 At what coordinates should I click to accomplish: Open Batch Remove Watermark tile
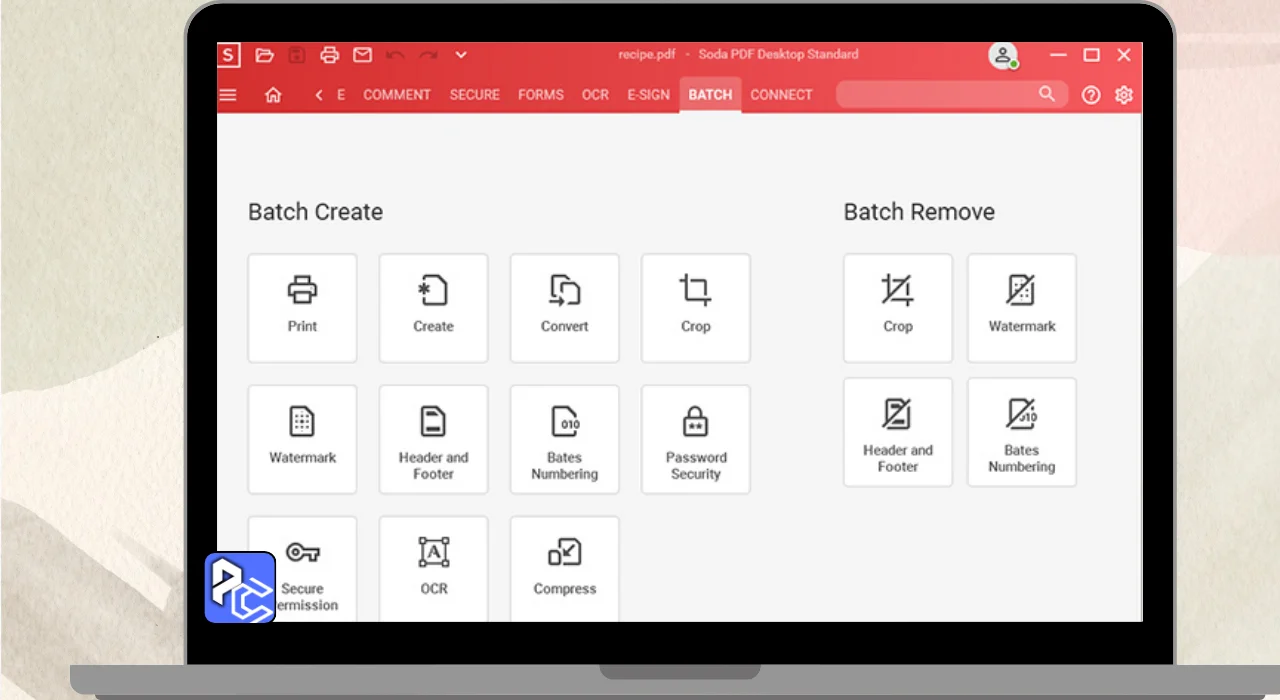click(1021, 308)
